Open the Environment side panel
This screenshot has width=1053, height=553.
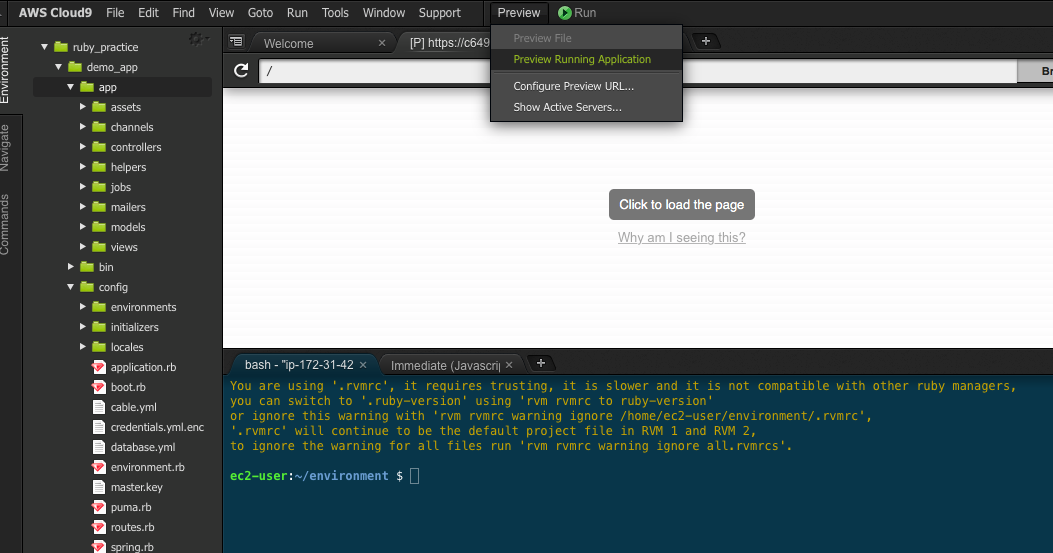(5, 69)
